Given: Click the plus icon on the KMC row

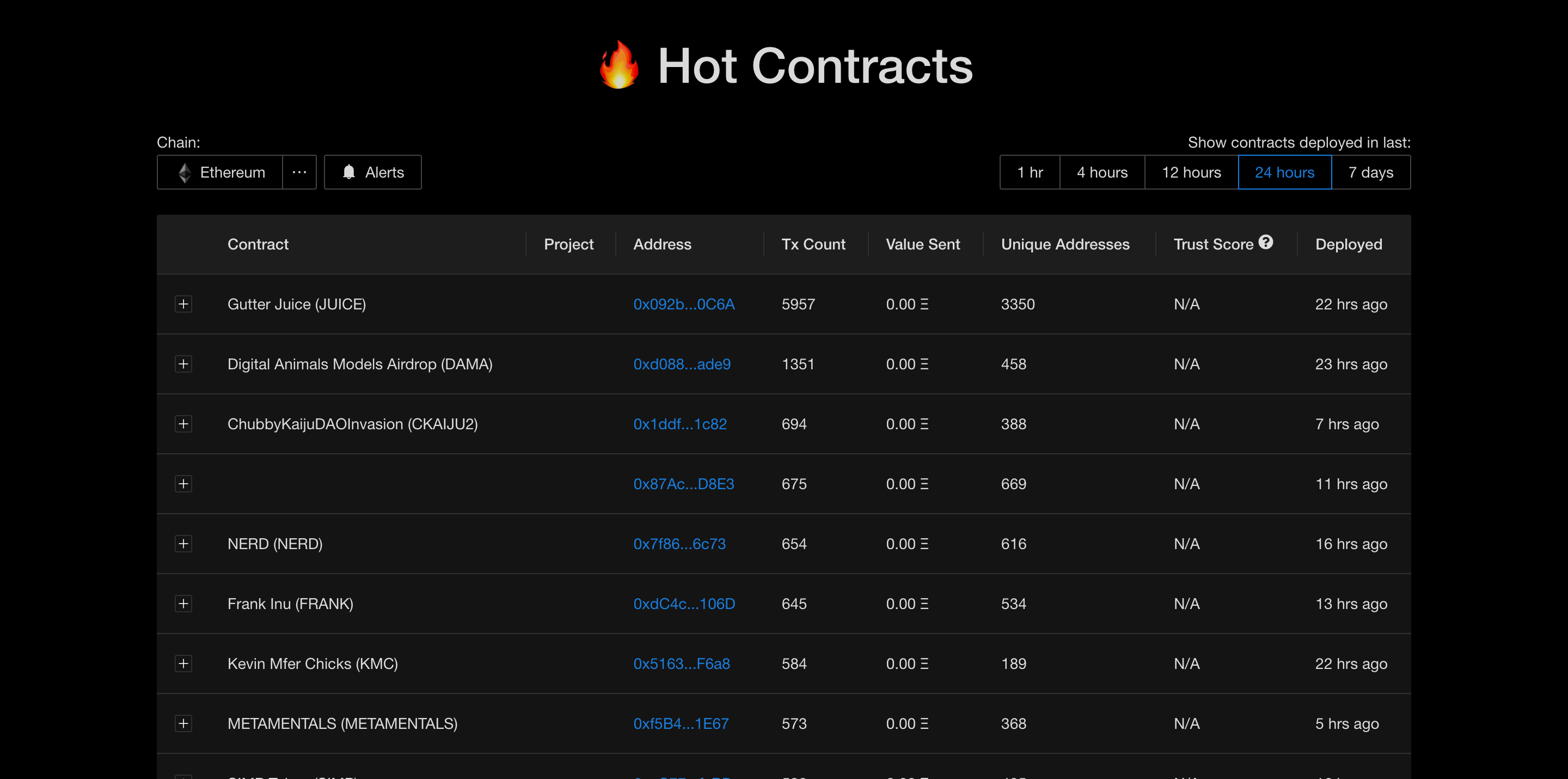Looking at the screenshot, I should pos(183,664).
